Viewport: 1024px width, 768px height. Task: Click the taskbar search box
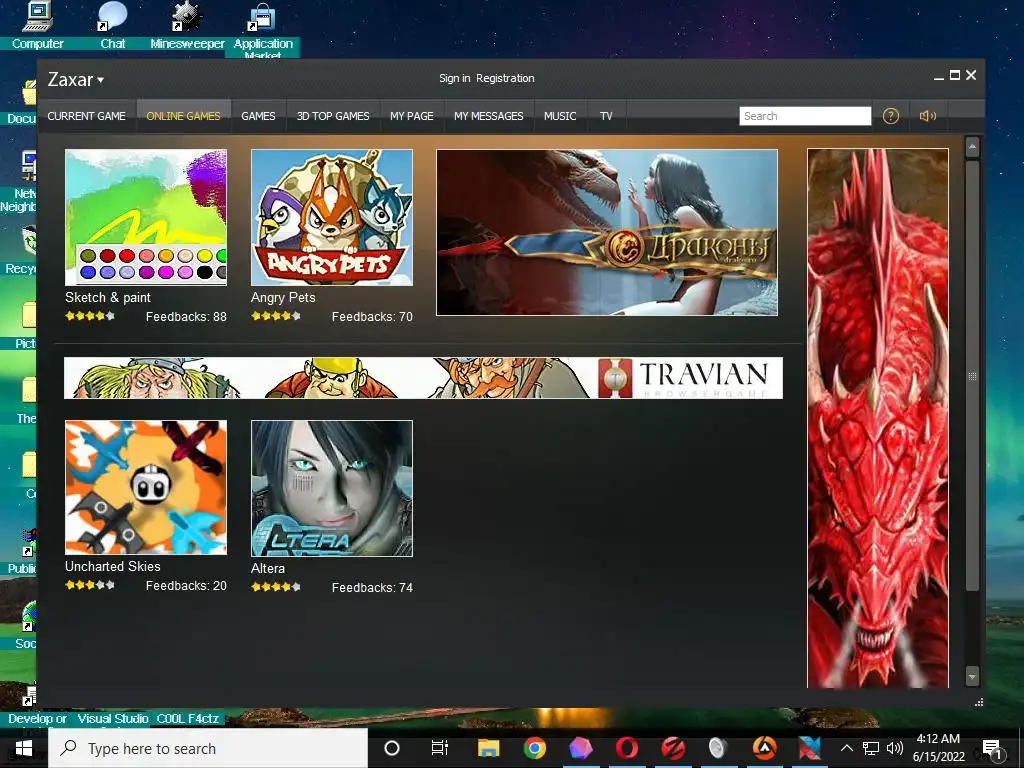coord(208,748)
